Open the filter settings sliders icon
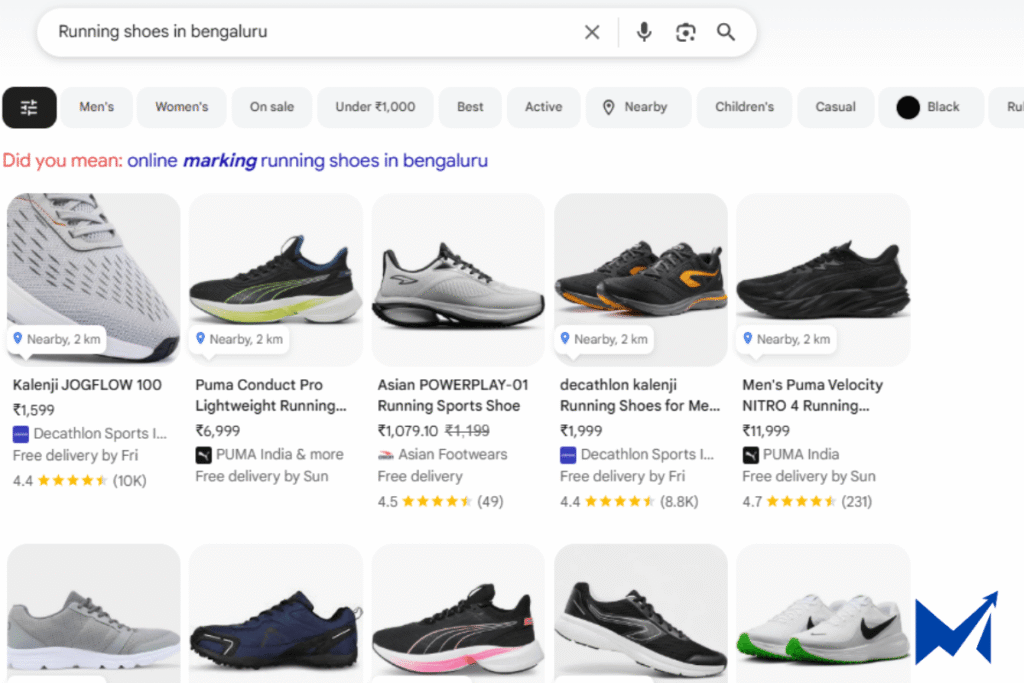The width and height of the screenshot is (1024, 683). [29, 107]
